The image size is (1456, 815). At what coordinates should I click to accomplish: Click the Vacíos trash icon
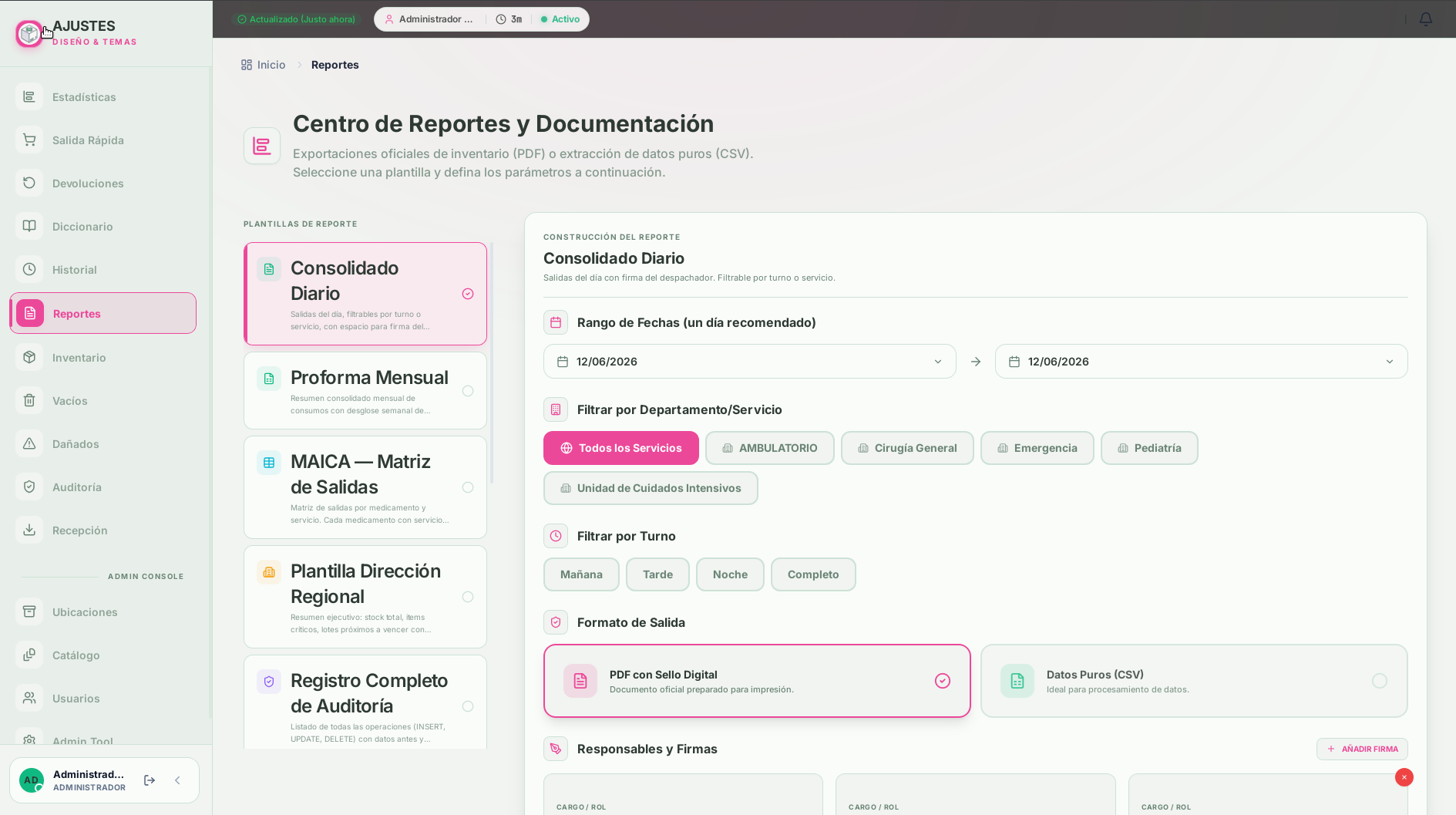tap(29, 400)
